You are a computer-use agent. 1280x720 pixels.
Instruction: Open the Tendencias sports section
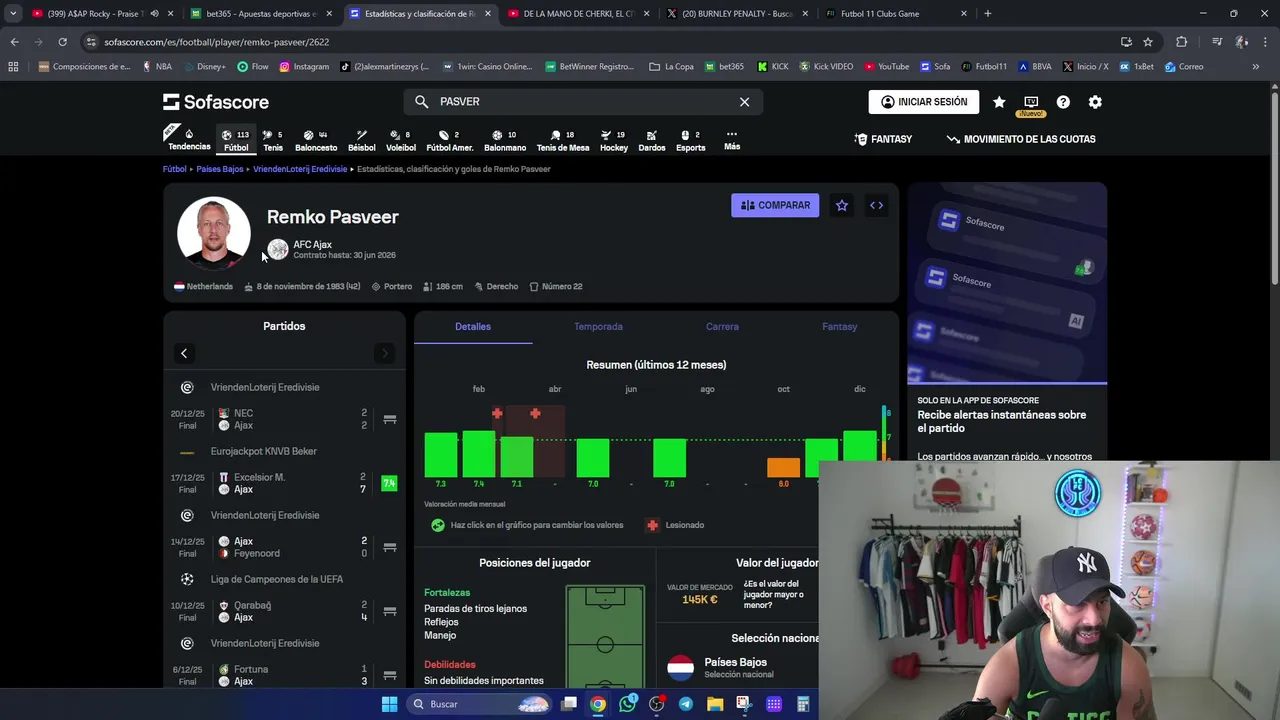point(189,139)
